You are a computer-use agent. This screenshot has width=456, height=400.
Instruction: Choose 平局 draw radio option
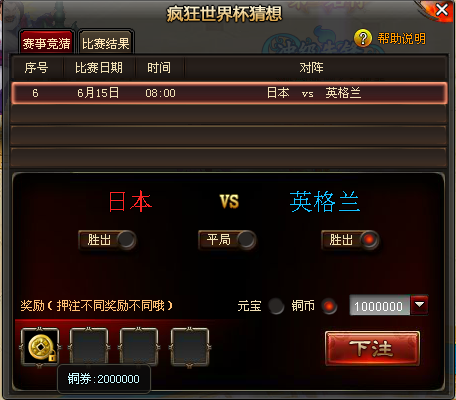(x=246, y=240)
